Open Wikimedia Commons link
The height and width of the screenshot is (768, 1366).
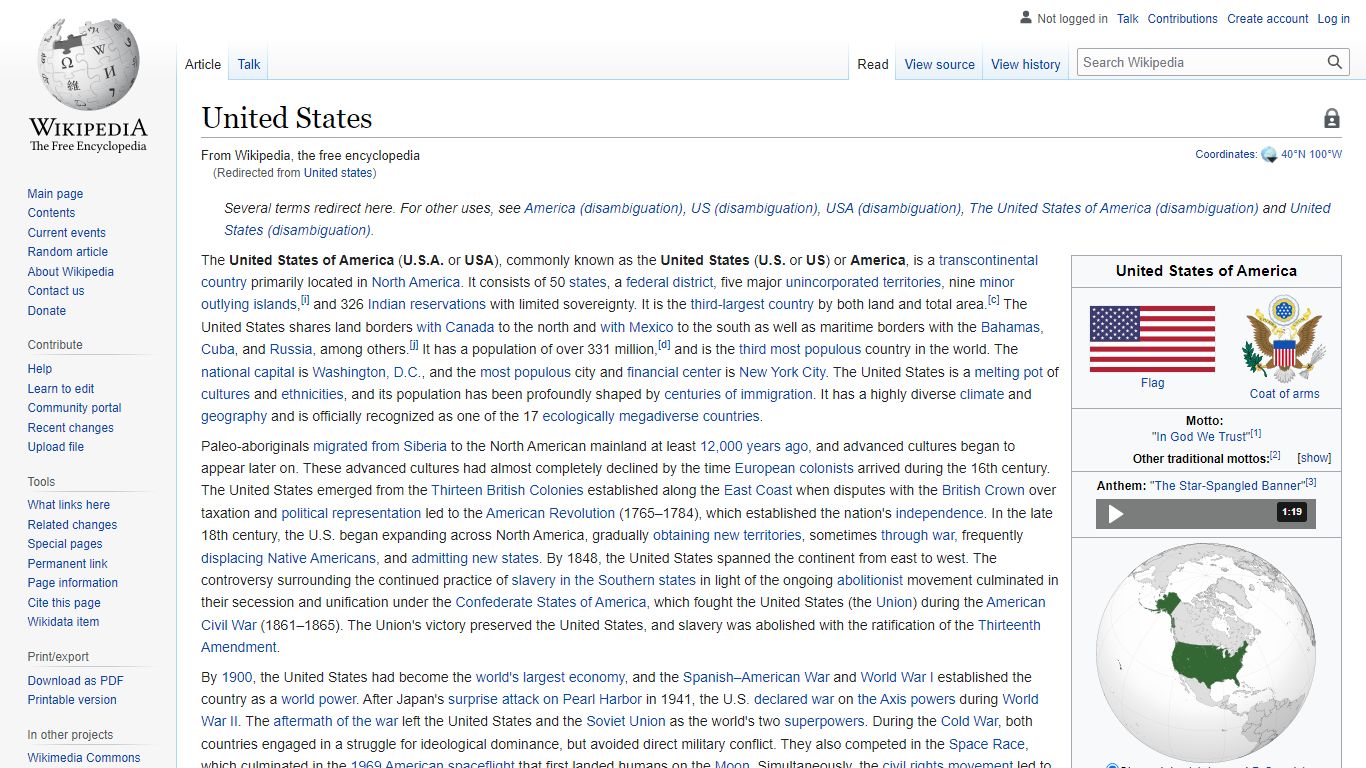[x=84, y=758]
